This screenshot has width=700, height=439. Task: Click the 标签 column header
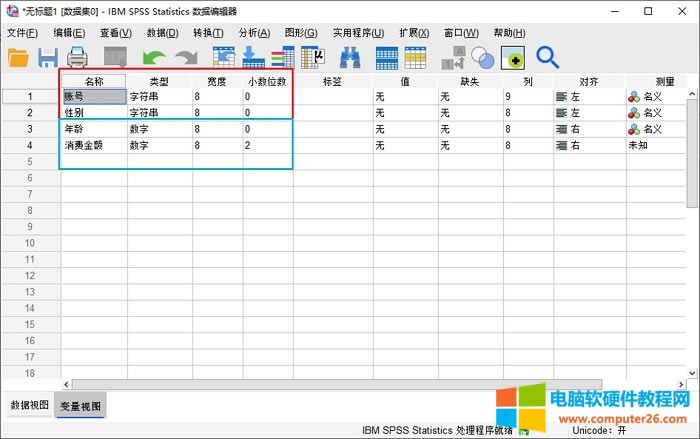pyautogui.click(x=333, y=81)
